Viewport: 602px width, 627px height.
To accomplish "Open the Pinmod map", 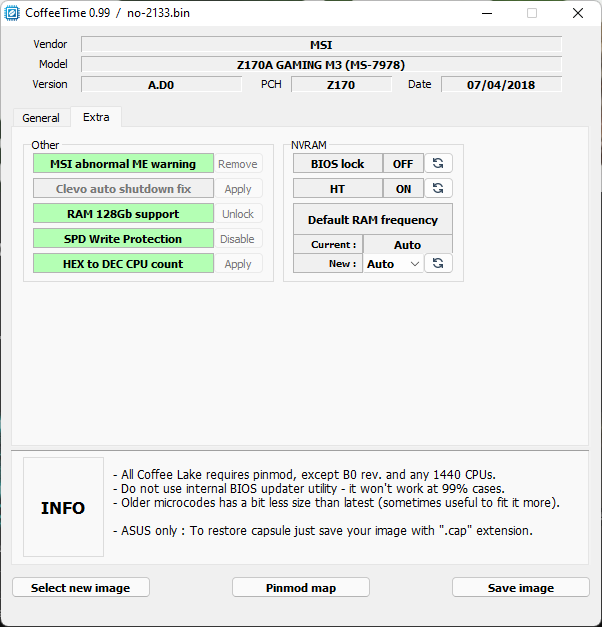I will (x=301, y=587).
